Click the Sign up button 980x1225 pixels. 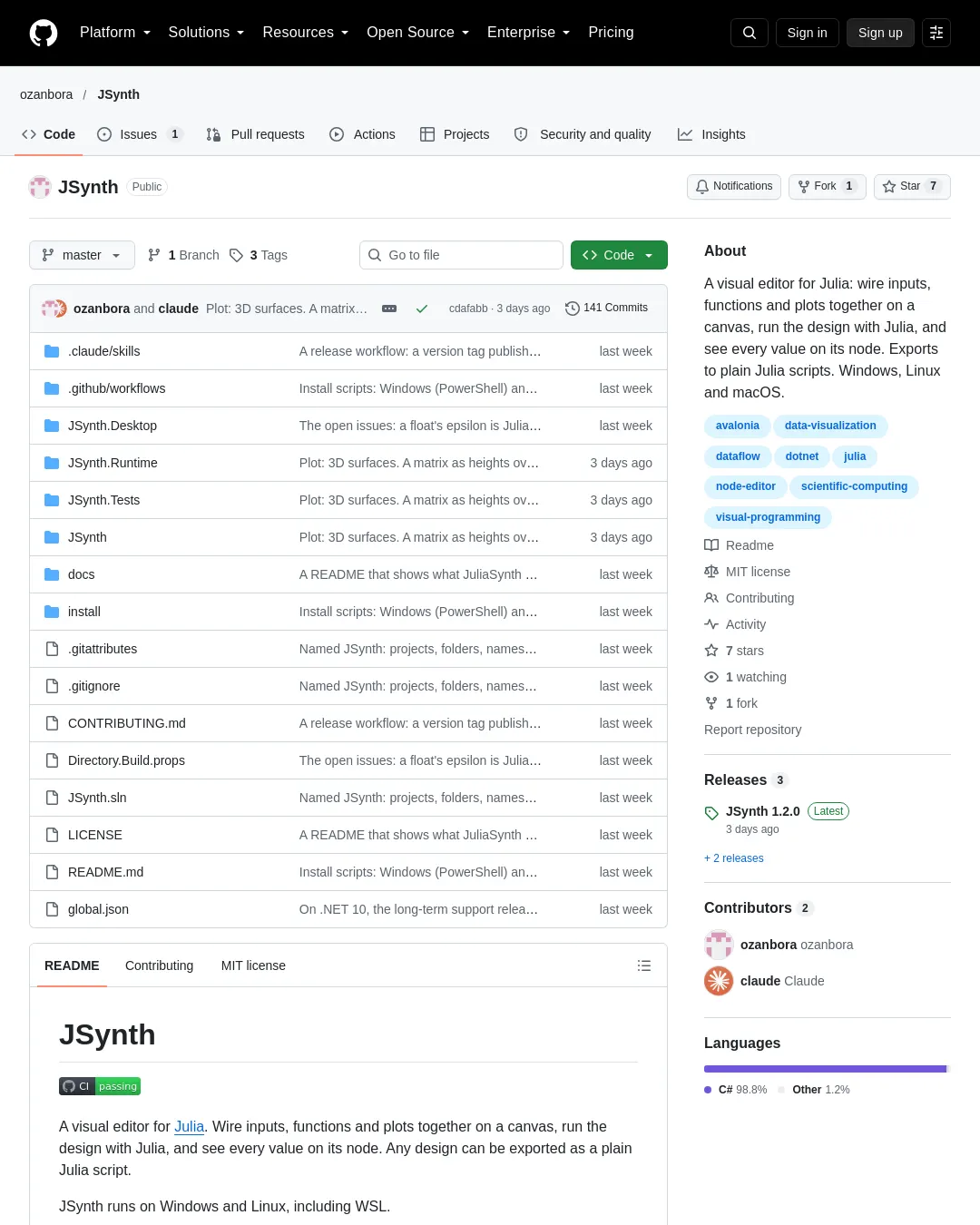[880, 33]
